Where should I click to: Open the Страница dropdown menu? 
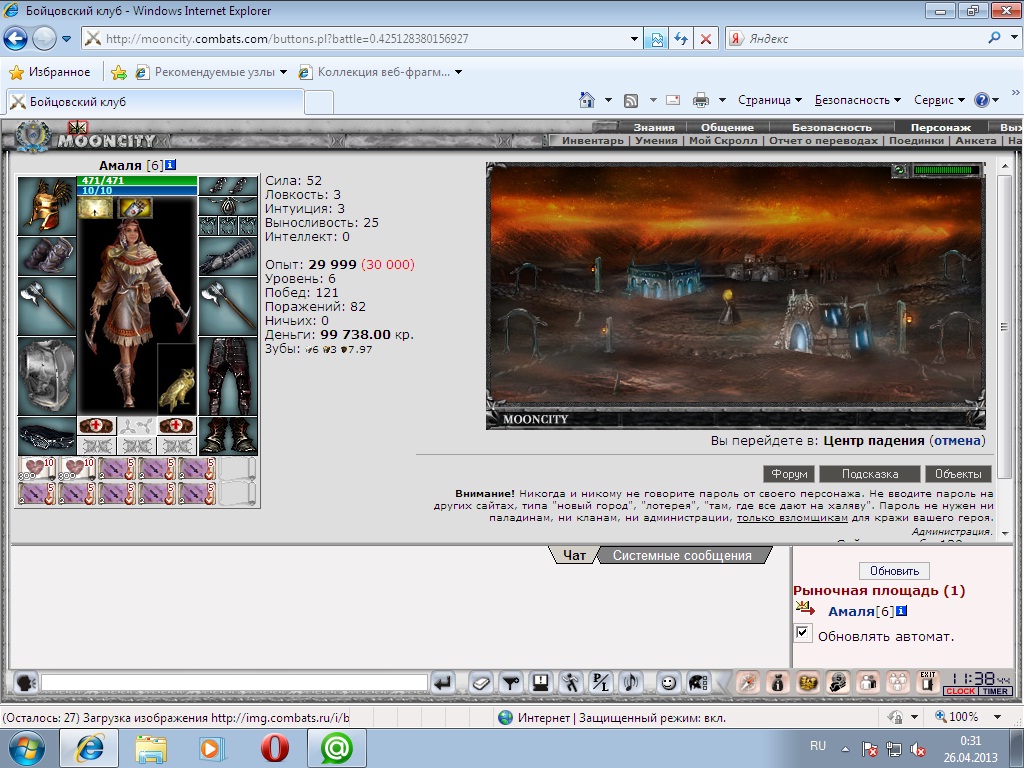769,100
